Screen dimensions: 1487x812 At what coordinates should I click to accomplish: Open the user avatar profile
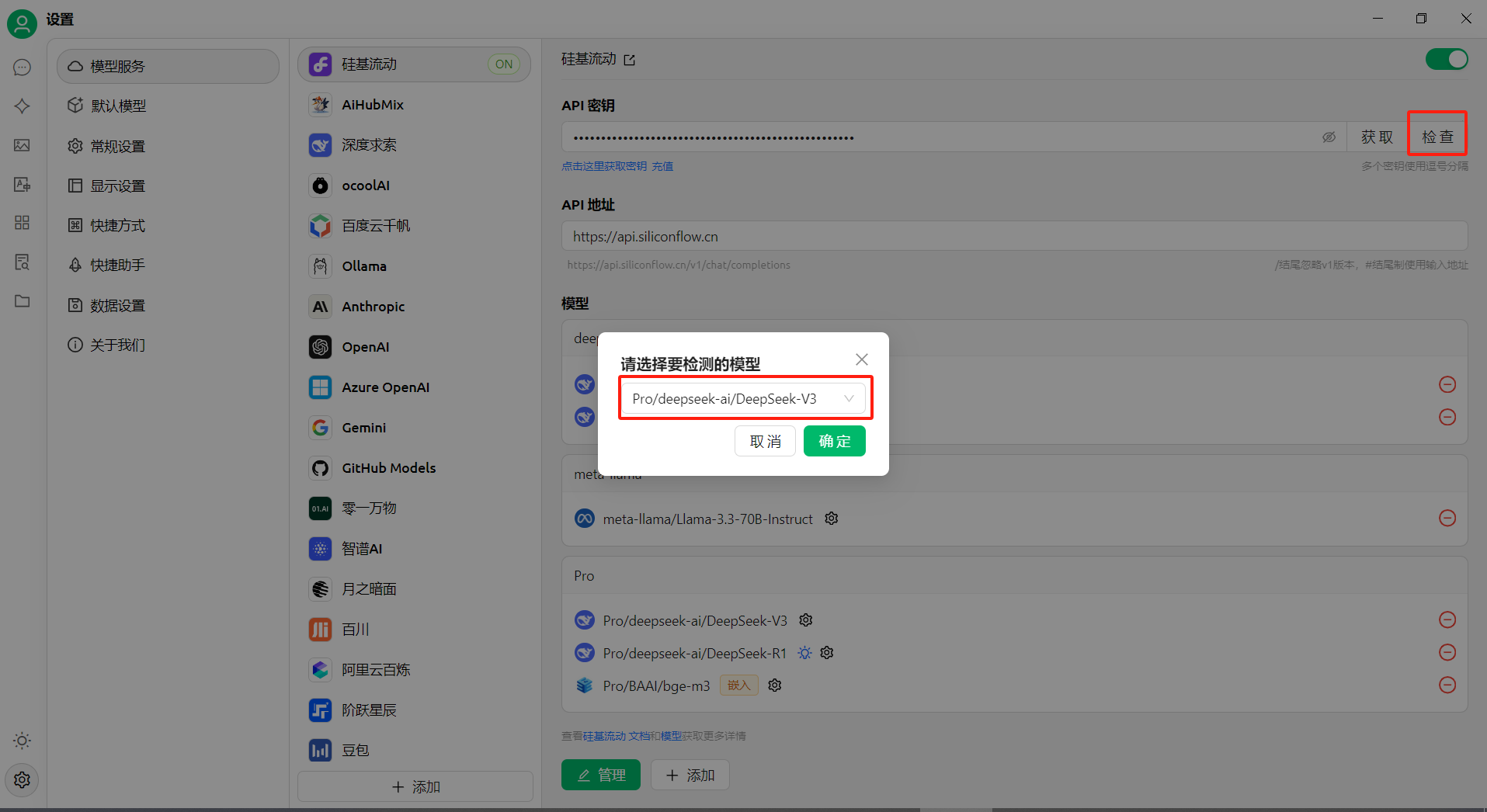tap(22, 23)
